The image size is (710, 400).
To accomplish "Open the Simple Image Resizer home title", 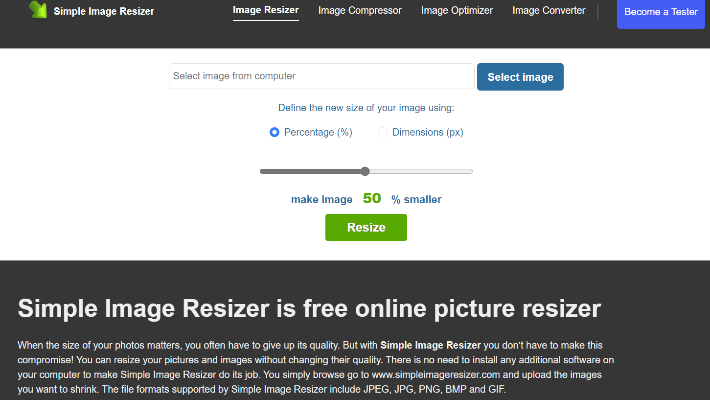I will pos(104,11).
